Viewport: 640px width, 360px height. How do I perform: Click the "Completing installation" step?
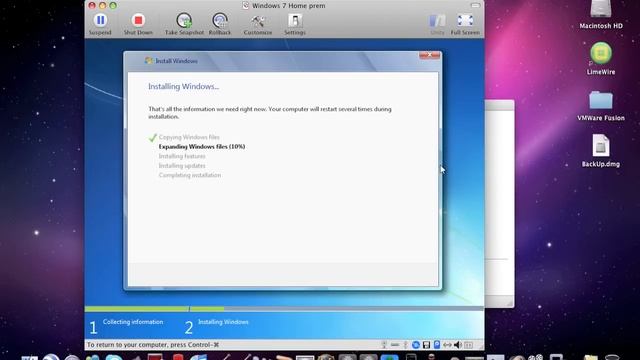(x=190, y=175)
